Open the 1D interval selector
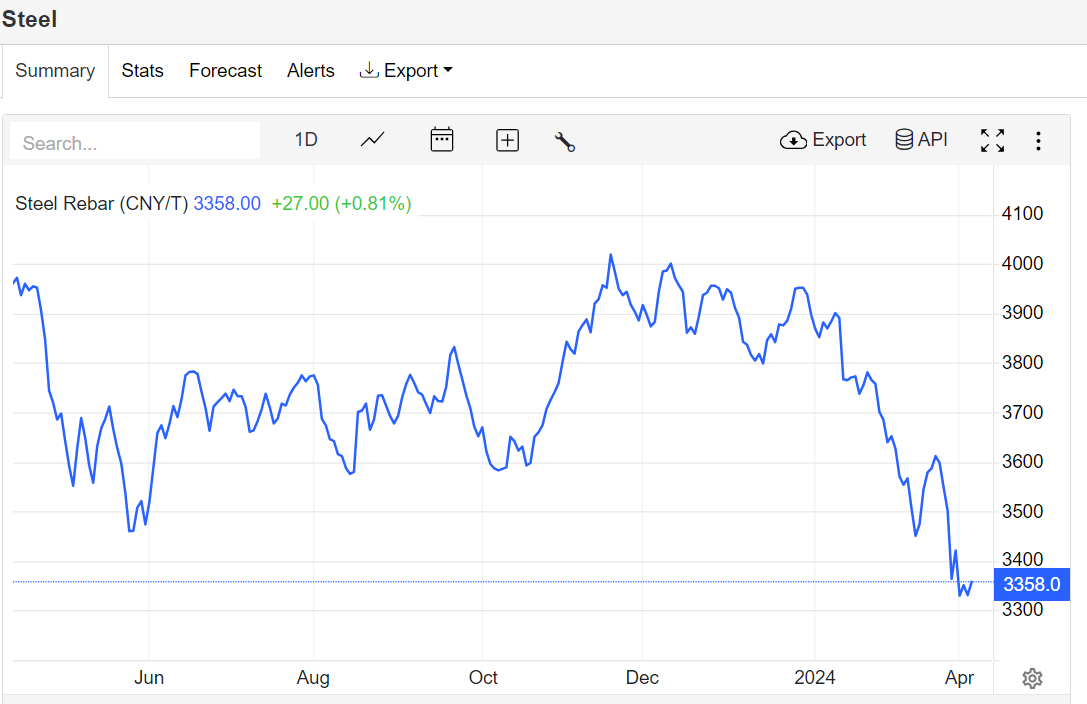 [x=306, y=140]
